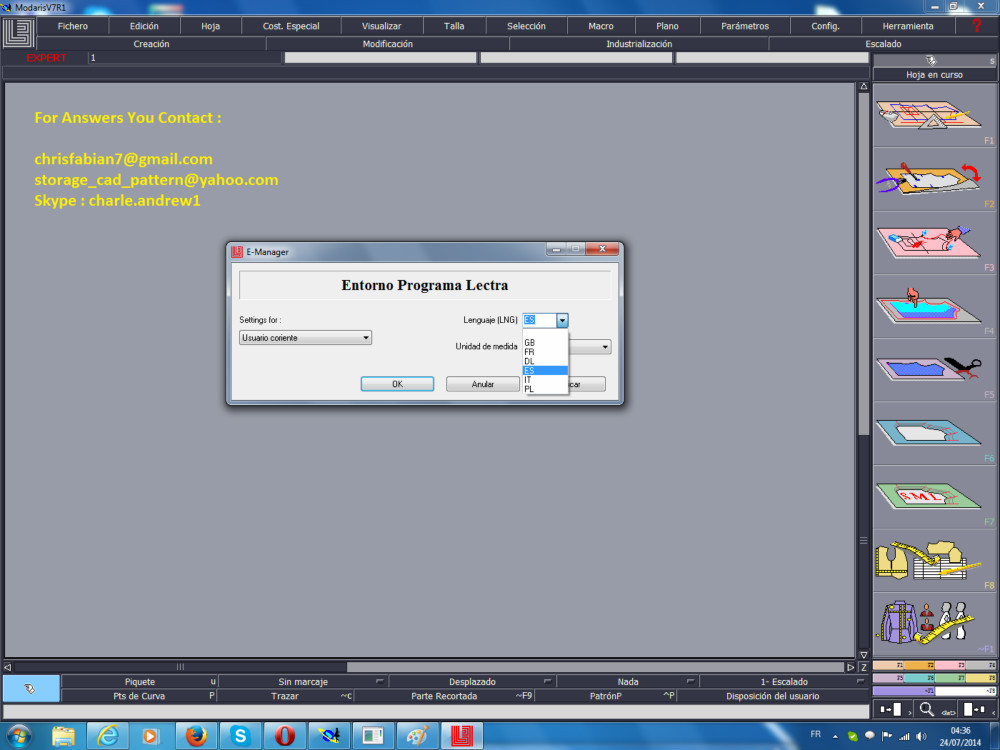Open the Lenguaje (LNG) dropdown arrow

(562, 320)
